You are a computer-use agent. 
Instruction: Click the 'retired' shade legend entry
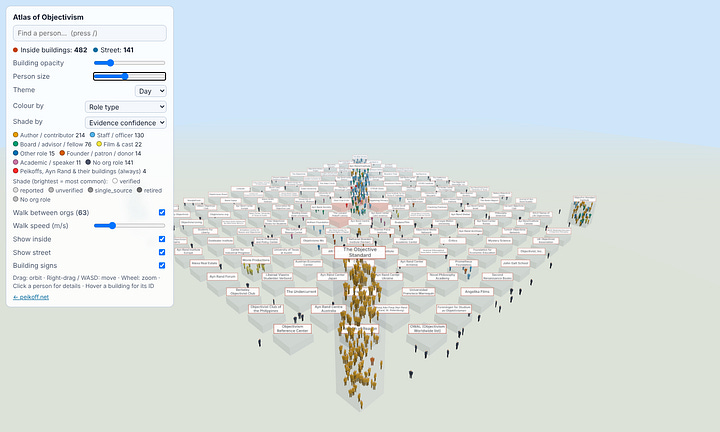(149, 191)
